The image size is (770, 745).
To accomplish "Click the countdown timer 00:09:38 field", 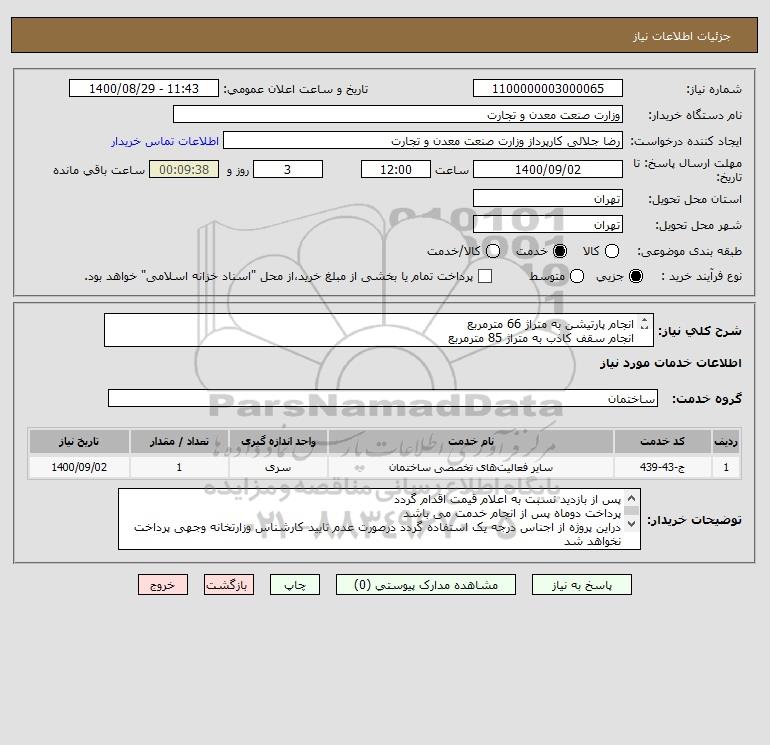I will click(184, 169).
